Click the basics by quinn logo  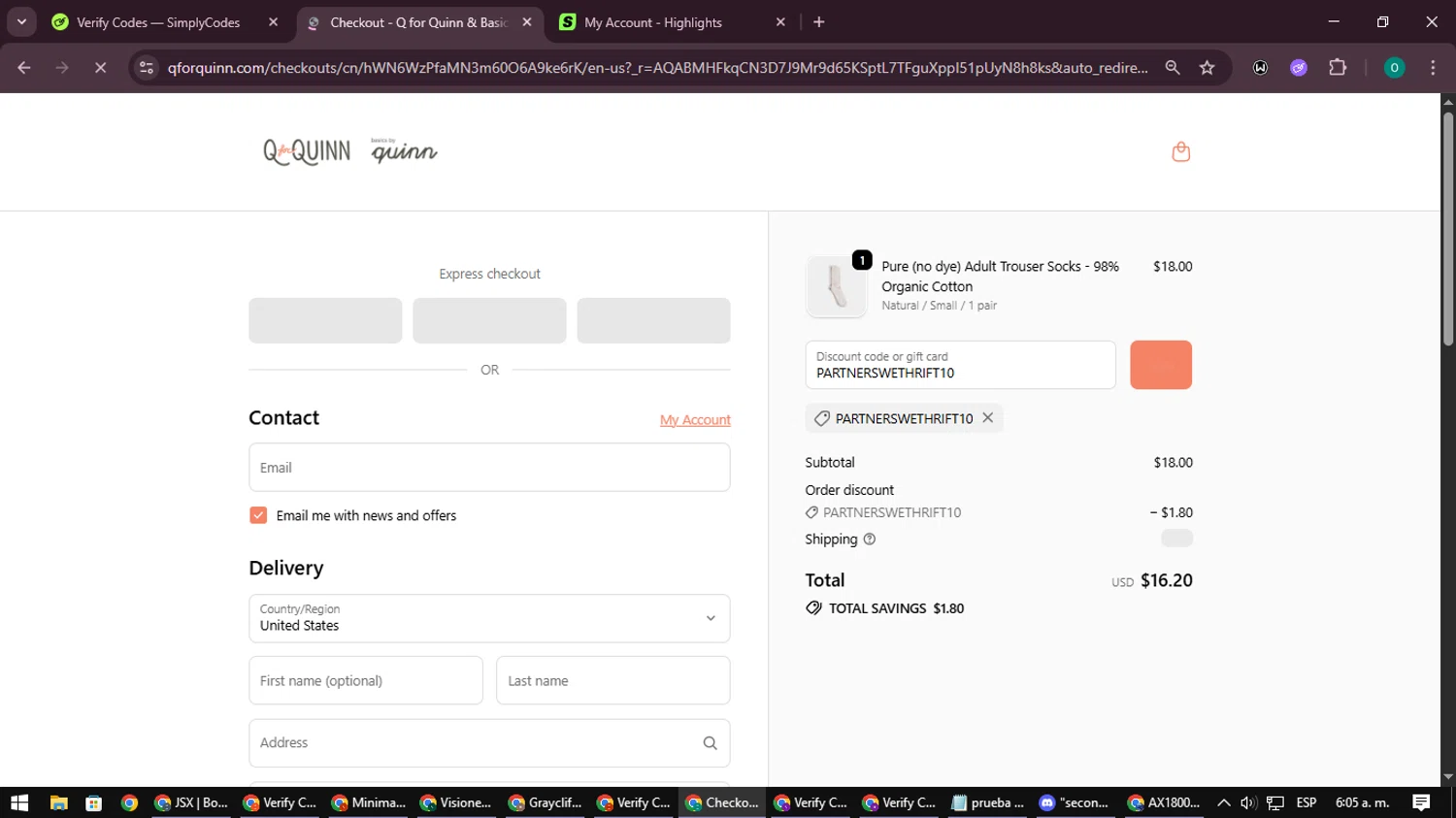[404, 150]
